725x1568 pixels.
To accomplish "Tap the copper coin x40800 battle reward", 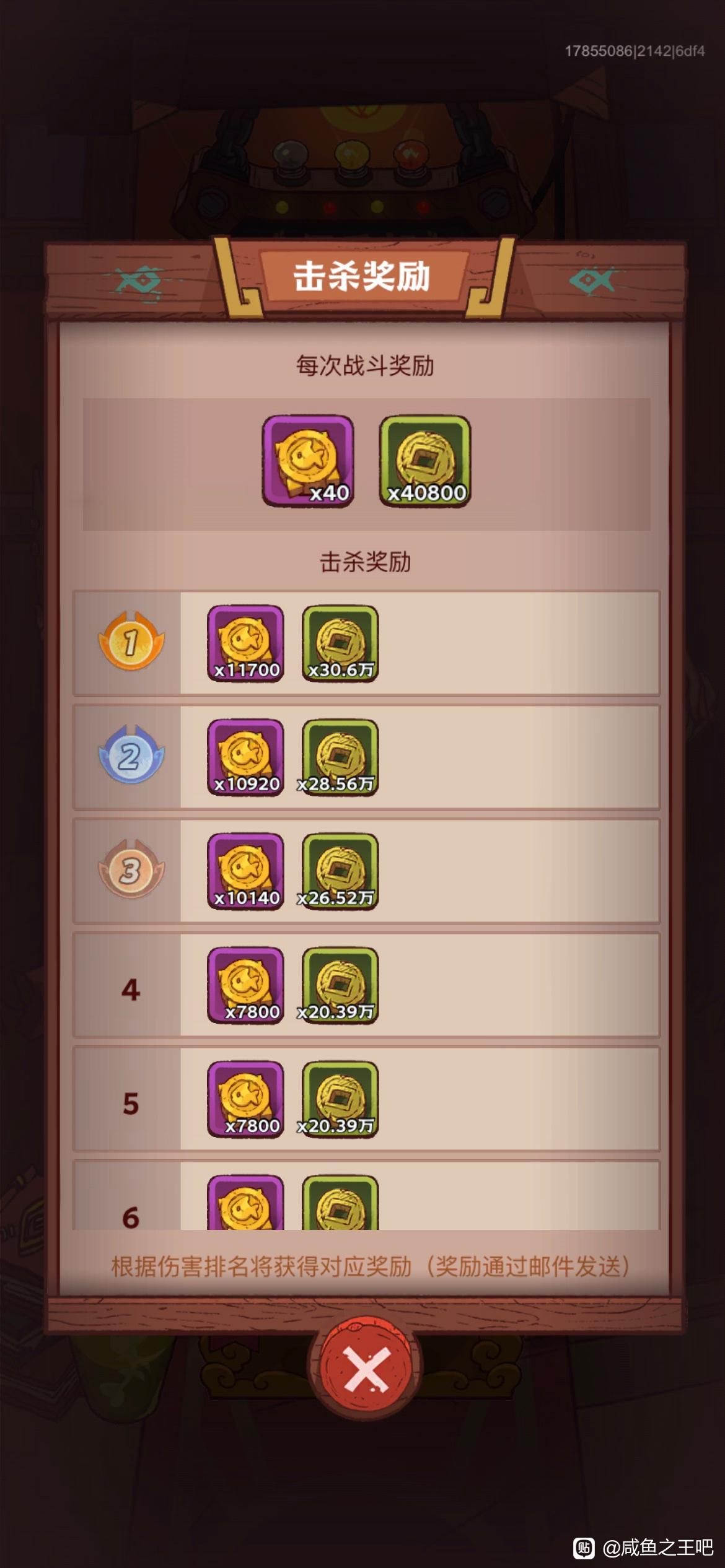I will point(425,461).
